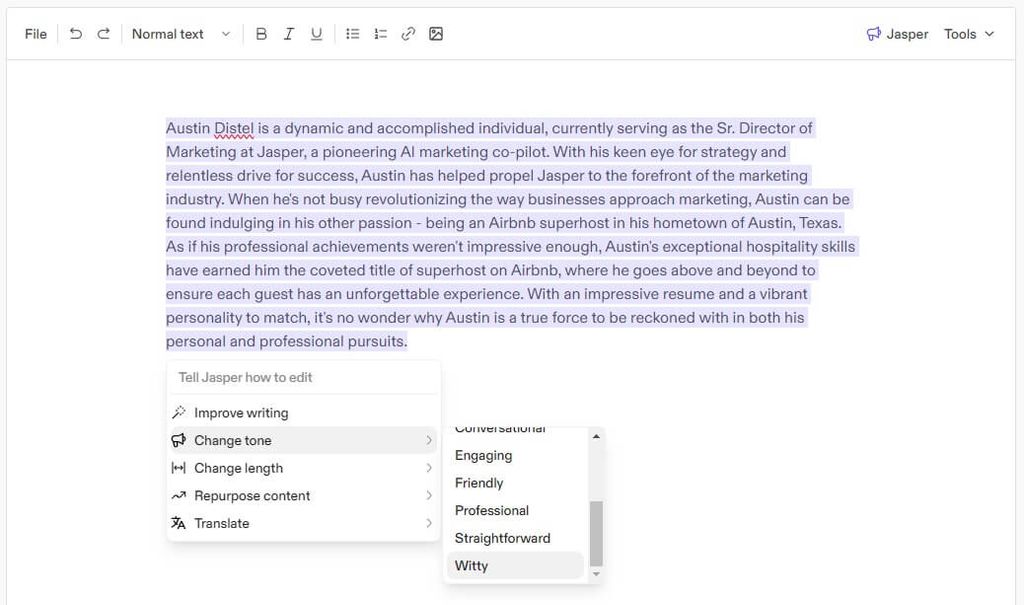Viewport: 1024px width, 605px height.
Task: Click the Tell Jasper how to edit field
Action: (302, 377)
